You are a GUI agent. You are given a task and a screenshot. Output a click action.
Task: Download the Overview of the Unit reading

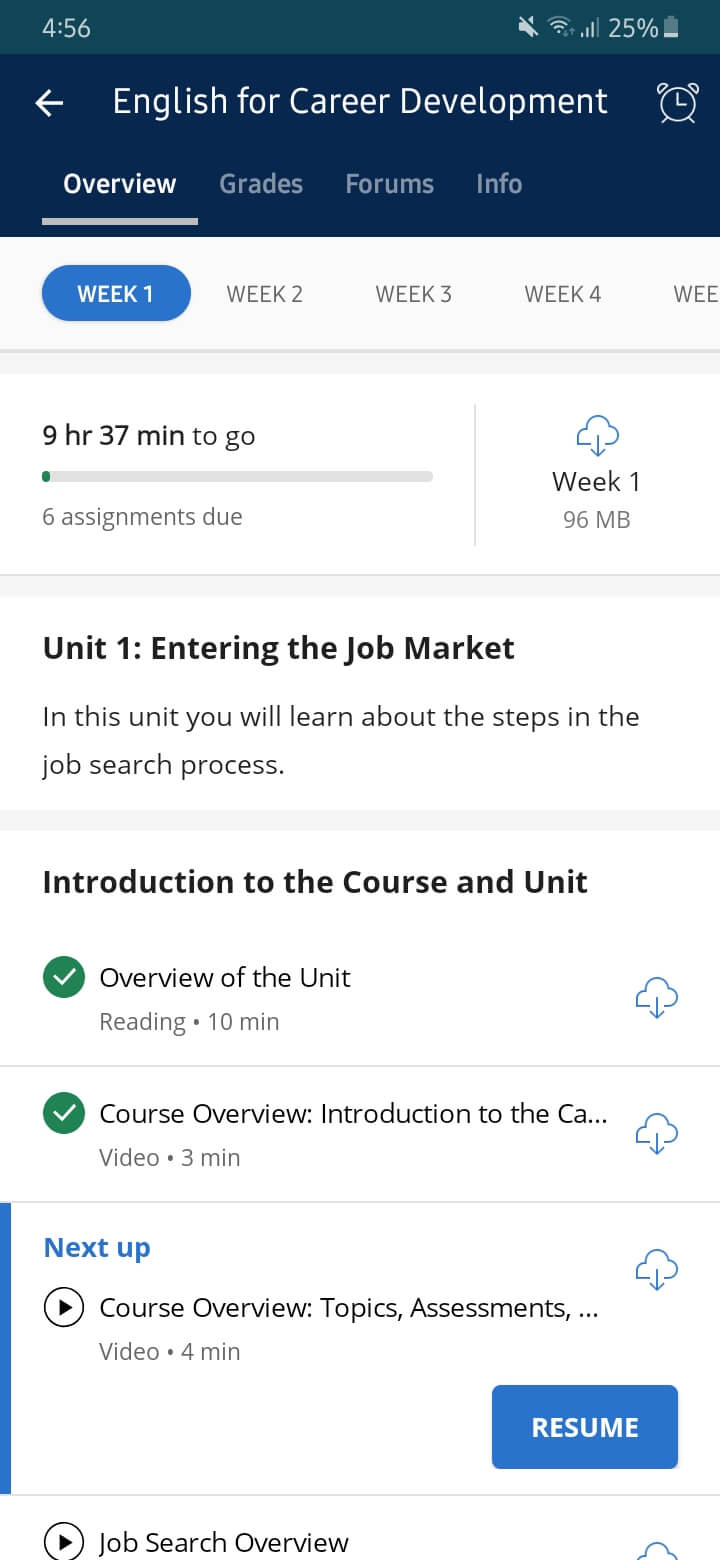coord(656,998)
